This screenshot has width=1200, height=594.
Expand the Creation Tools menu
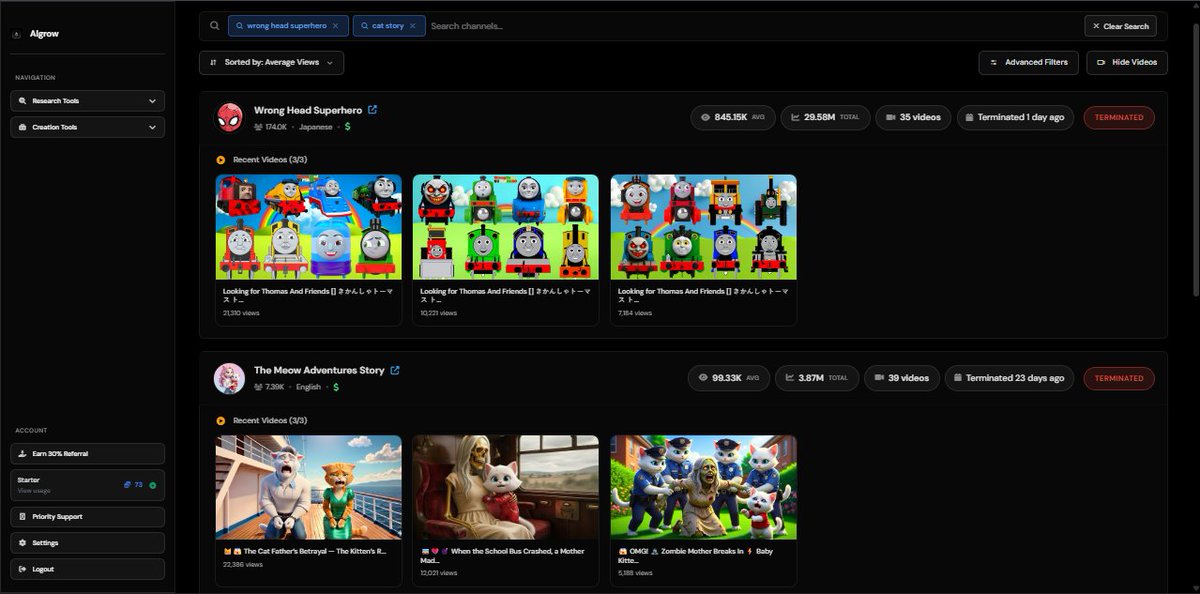pos(88,127)
